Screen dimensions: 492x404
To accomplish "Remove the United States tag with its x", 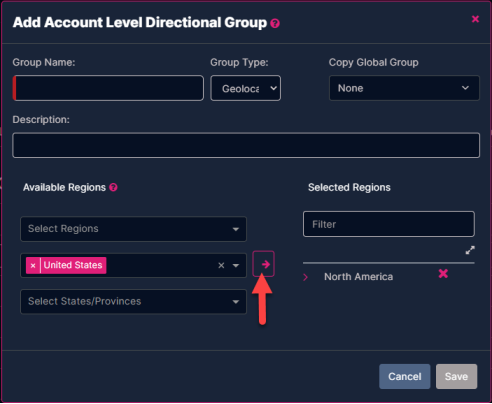I will coord(33,265).
